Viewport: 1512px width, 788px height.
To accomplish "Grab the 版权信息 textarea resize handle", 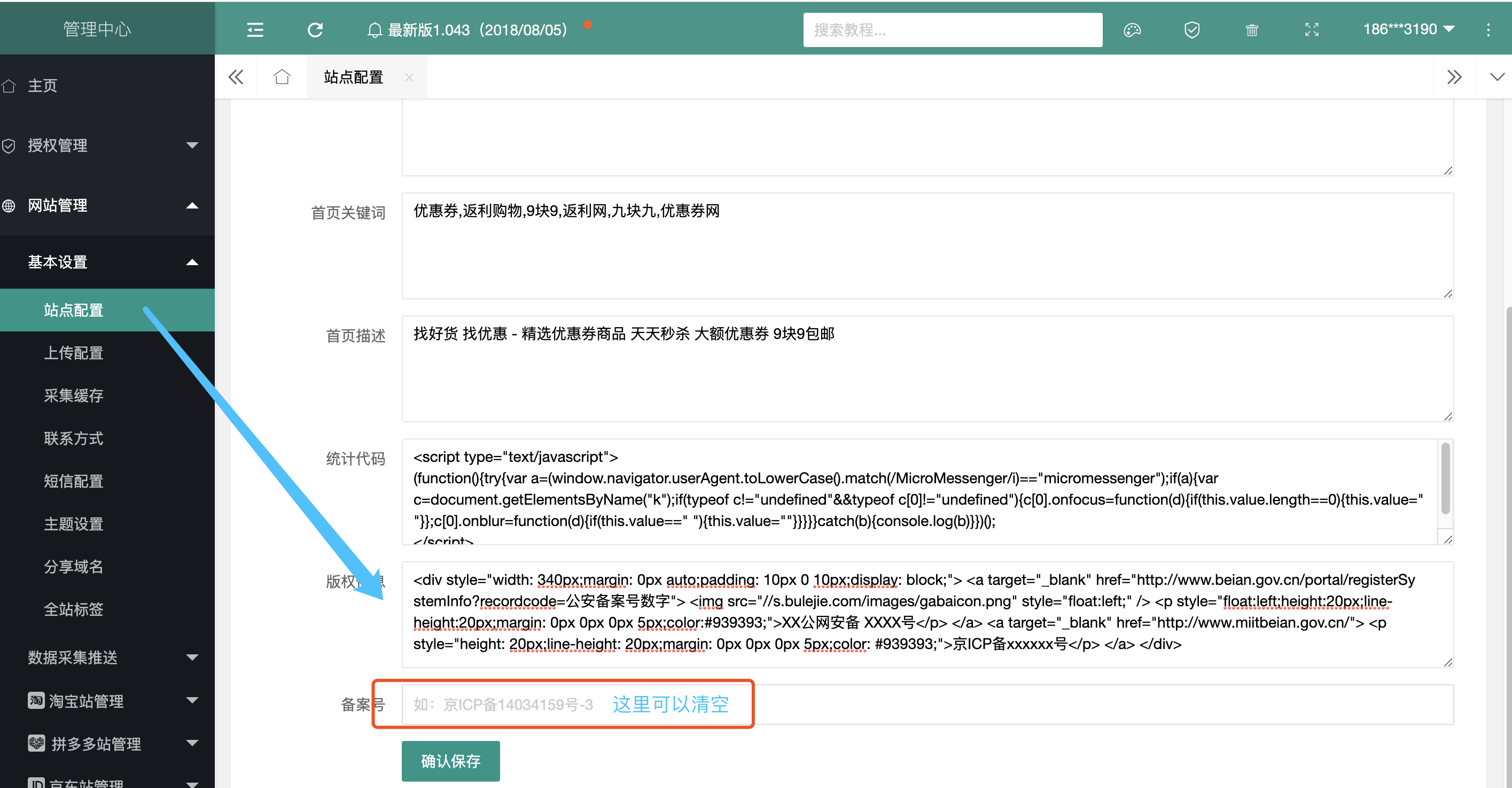I will [x=1447, y=662].
